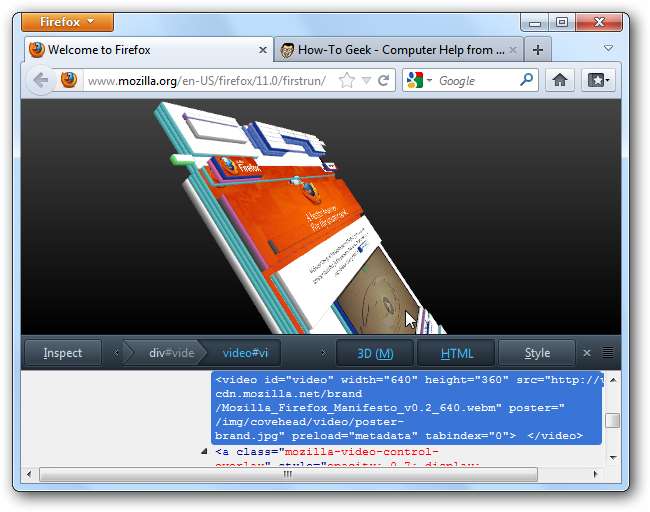The width and height of the screenshot is (650, 512).
Task: Select the div#vide breadcrumb
Action: click(169, 353)
